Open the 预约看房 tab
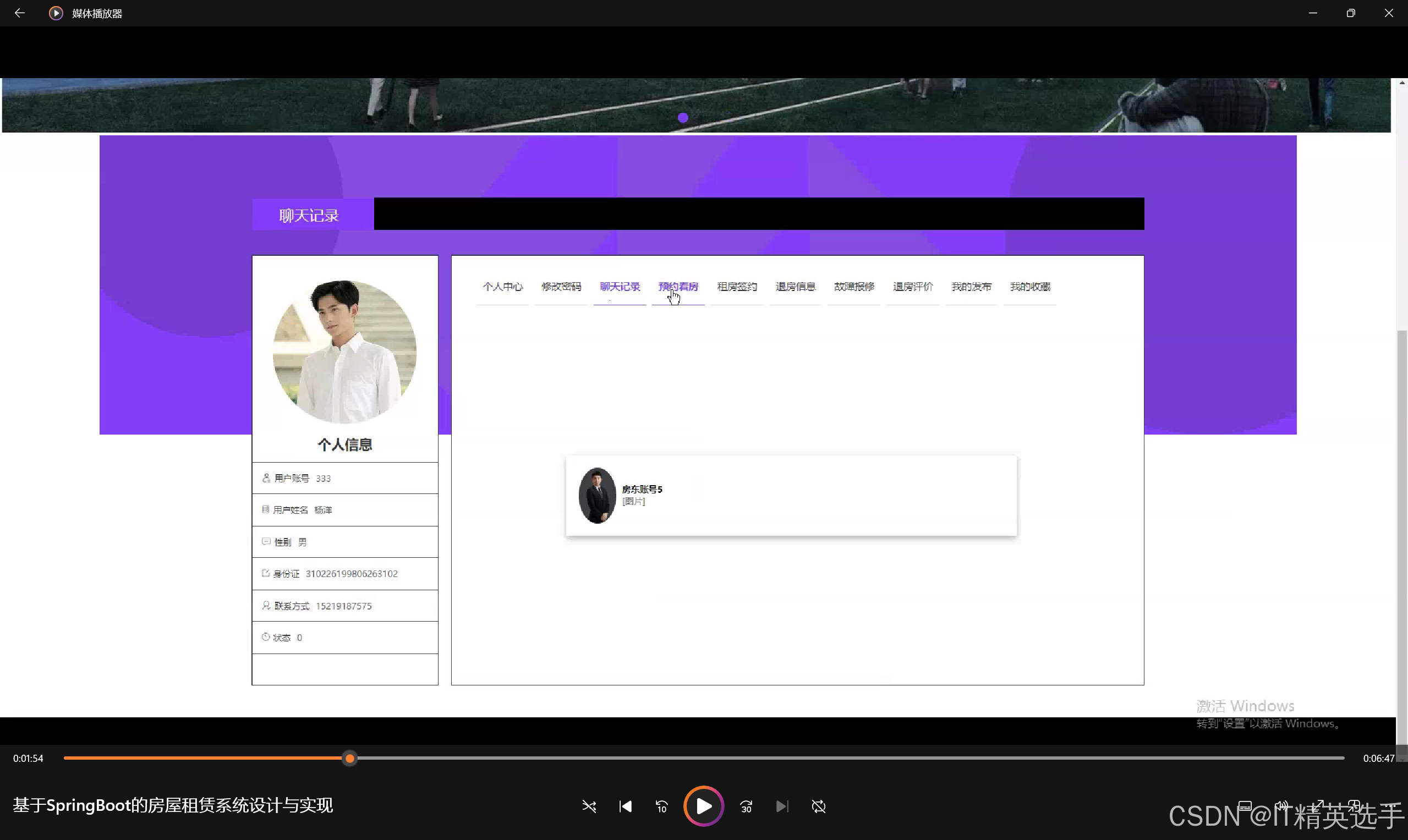 pos(678,287)
